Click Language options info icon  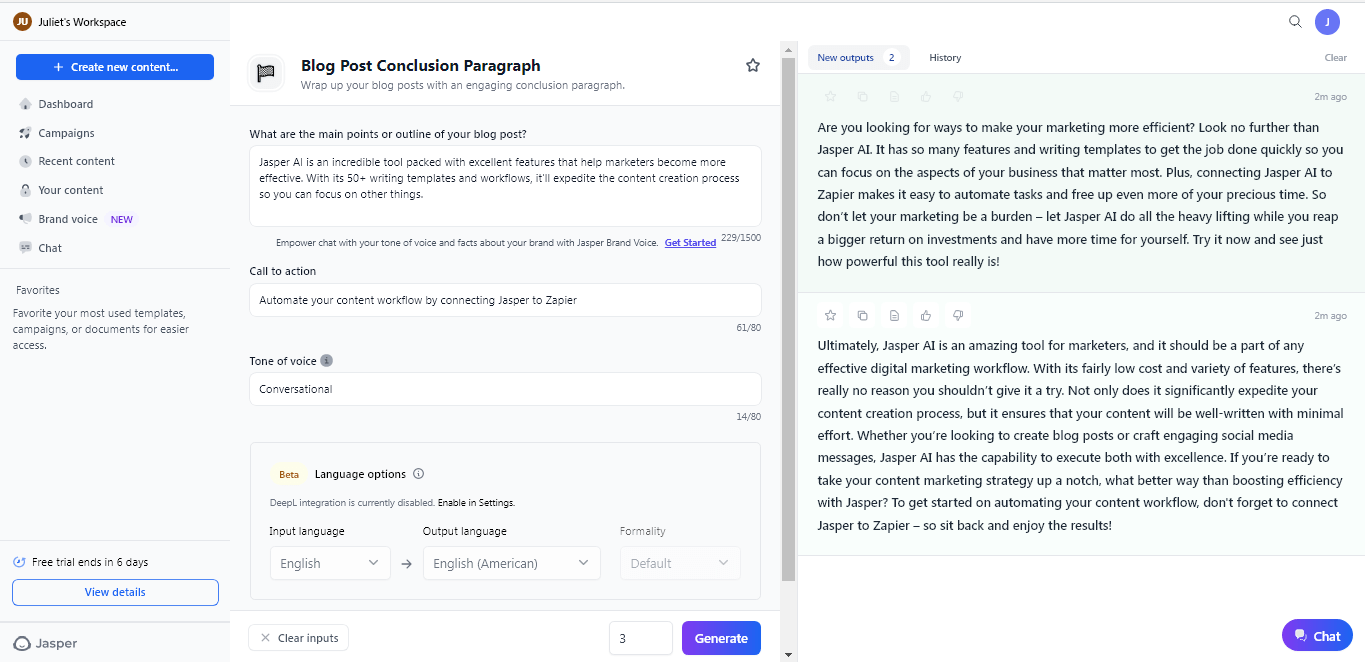coord(419,474)
